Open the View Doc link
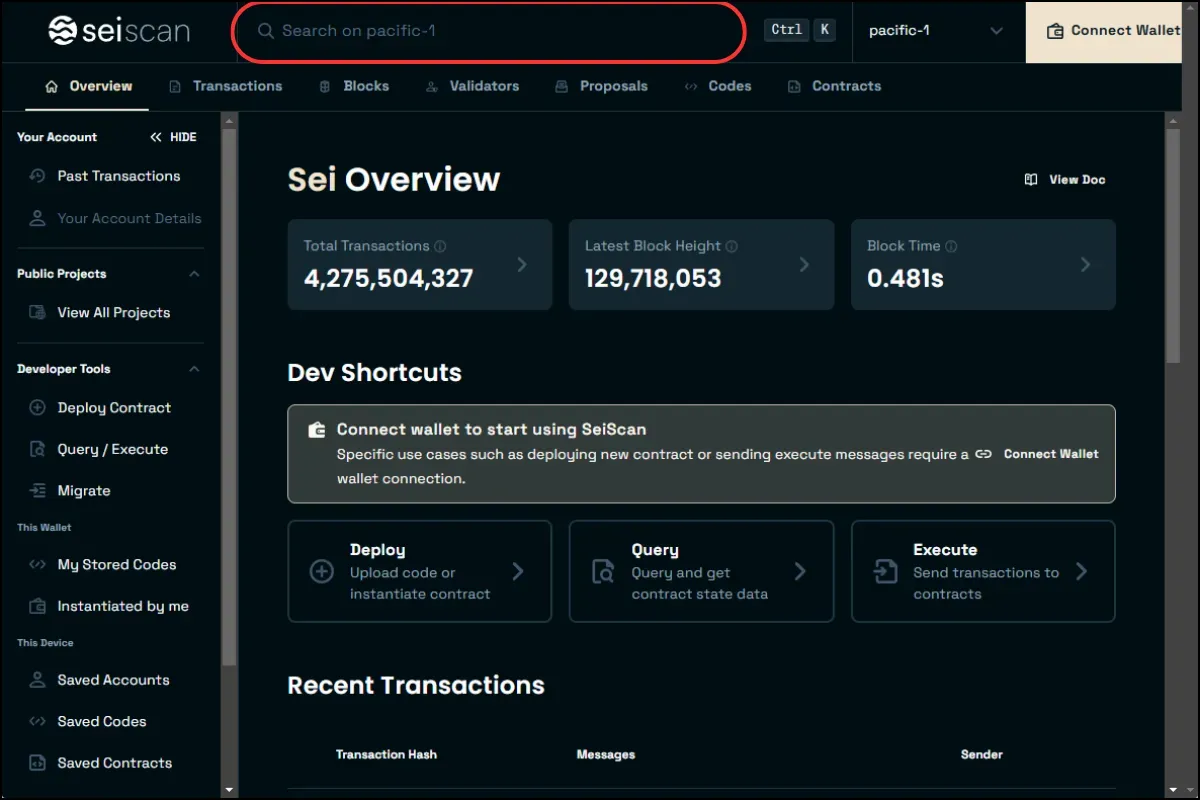Screen dimensions: 1200x800 click(x=1065, y=180)
